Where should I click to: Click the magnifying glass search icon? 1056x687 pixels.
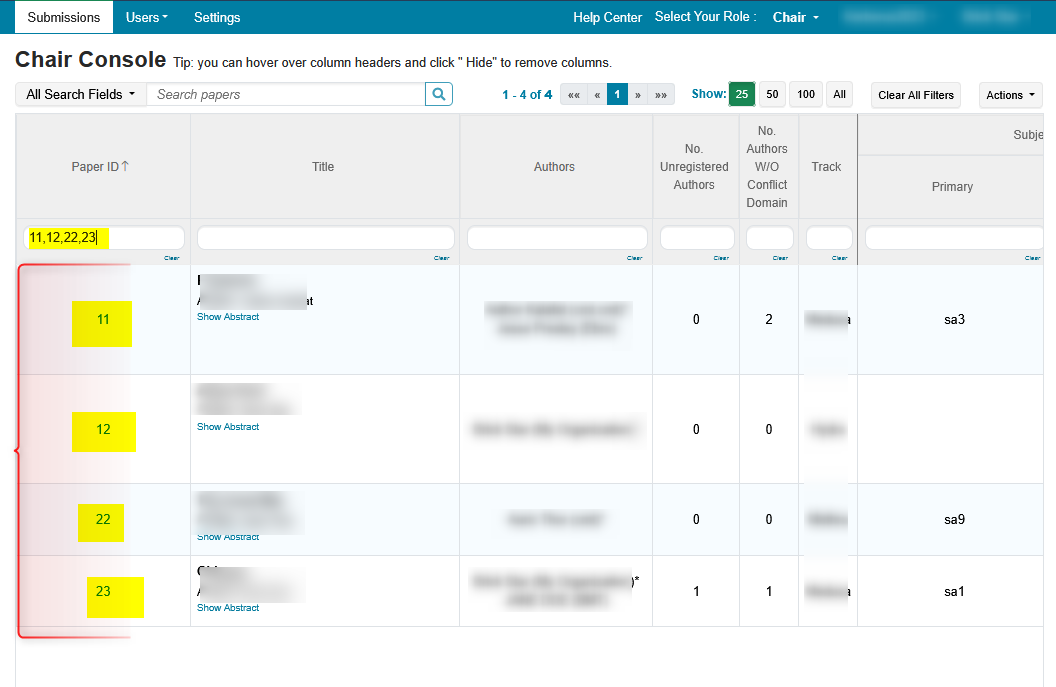pyautogui.click(x=438, y=94)
